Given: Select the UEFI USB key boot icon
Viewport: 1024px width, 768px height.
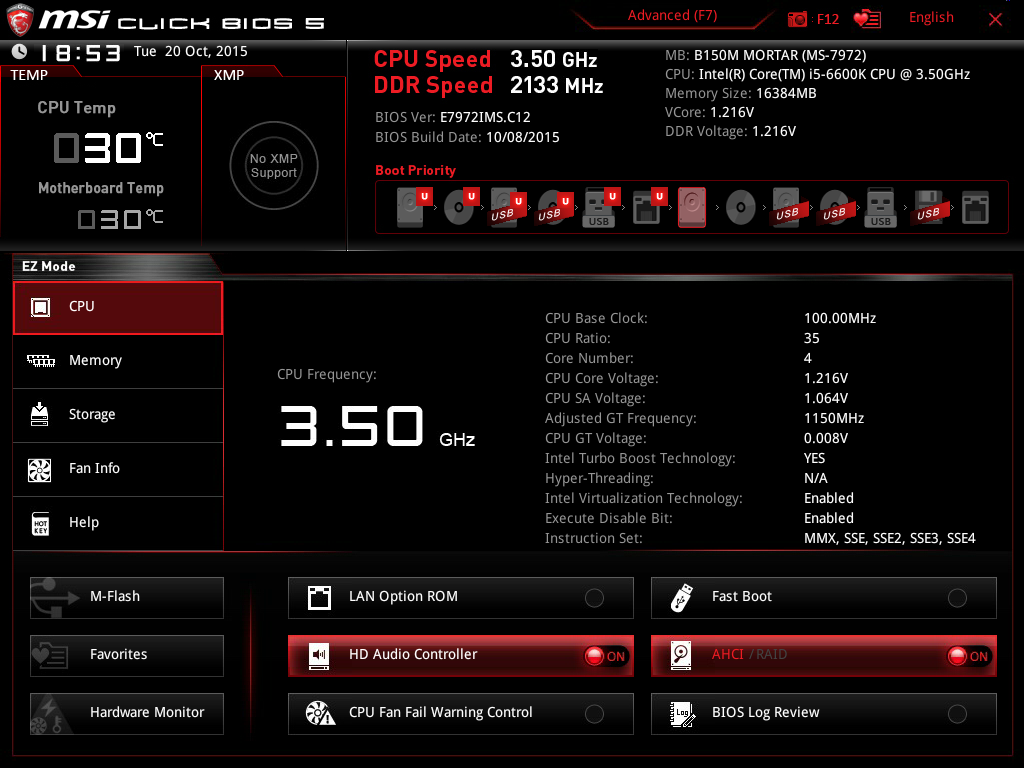Looking at the screenshot, I should pyautogui.click(x=601, y=208).
